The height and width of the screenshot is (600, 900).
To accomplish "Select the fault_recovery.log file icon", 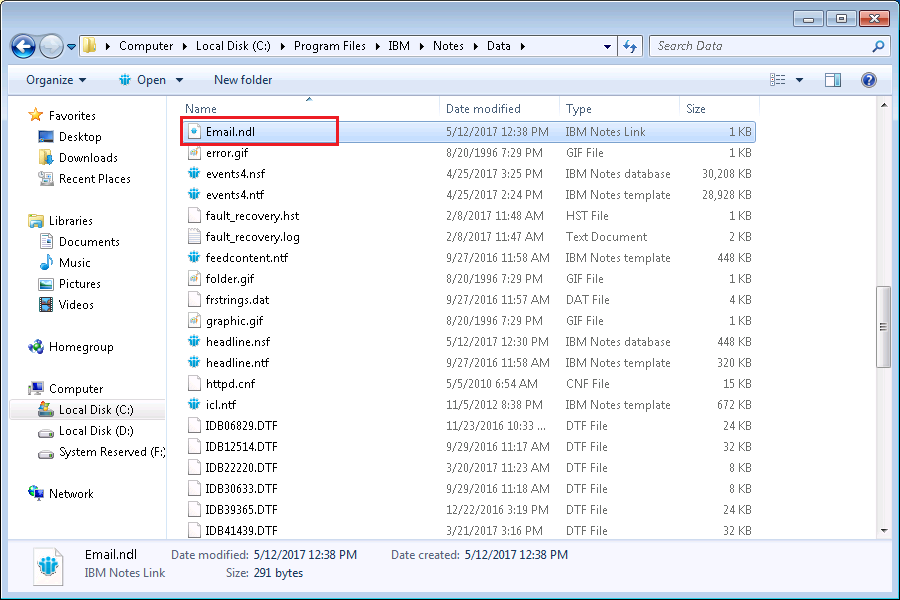I will pyautogui.click(x=194, y=237).
